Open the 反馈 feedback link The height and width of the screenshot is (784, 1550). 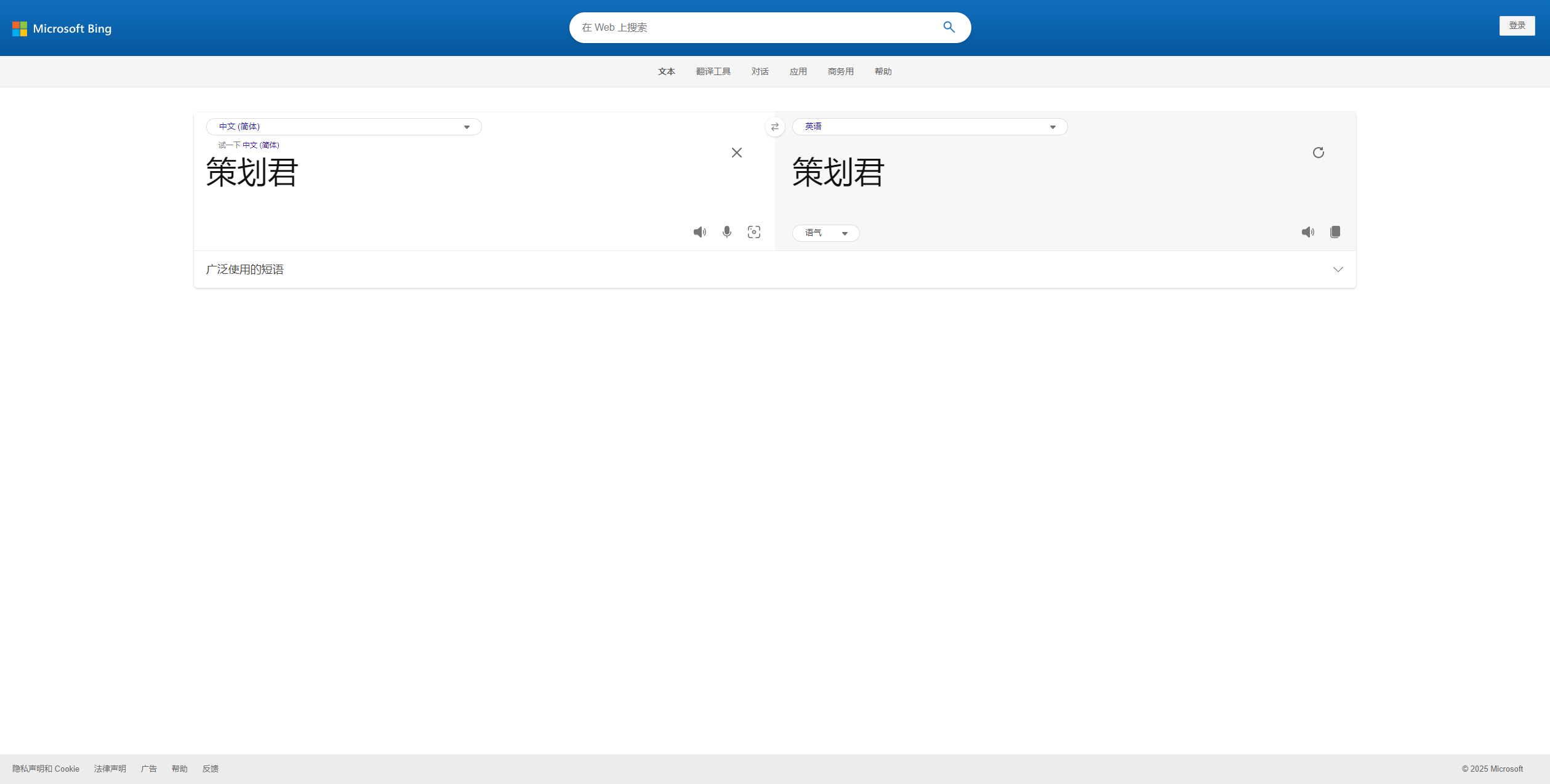point(210,769)
